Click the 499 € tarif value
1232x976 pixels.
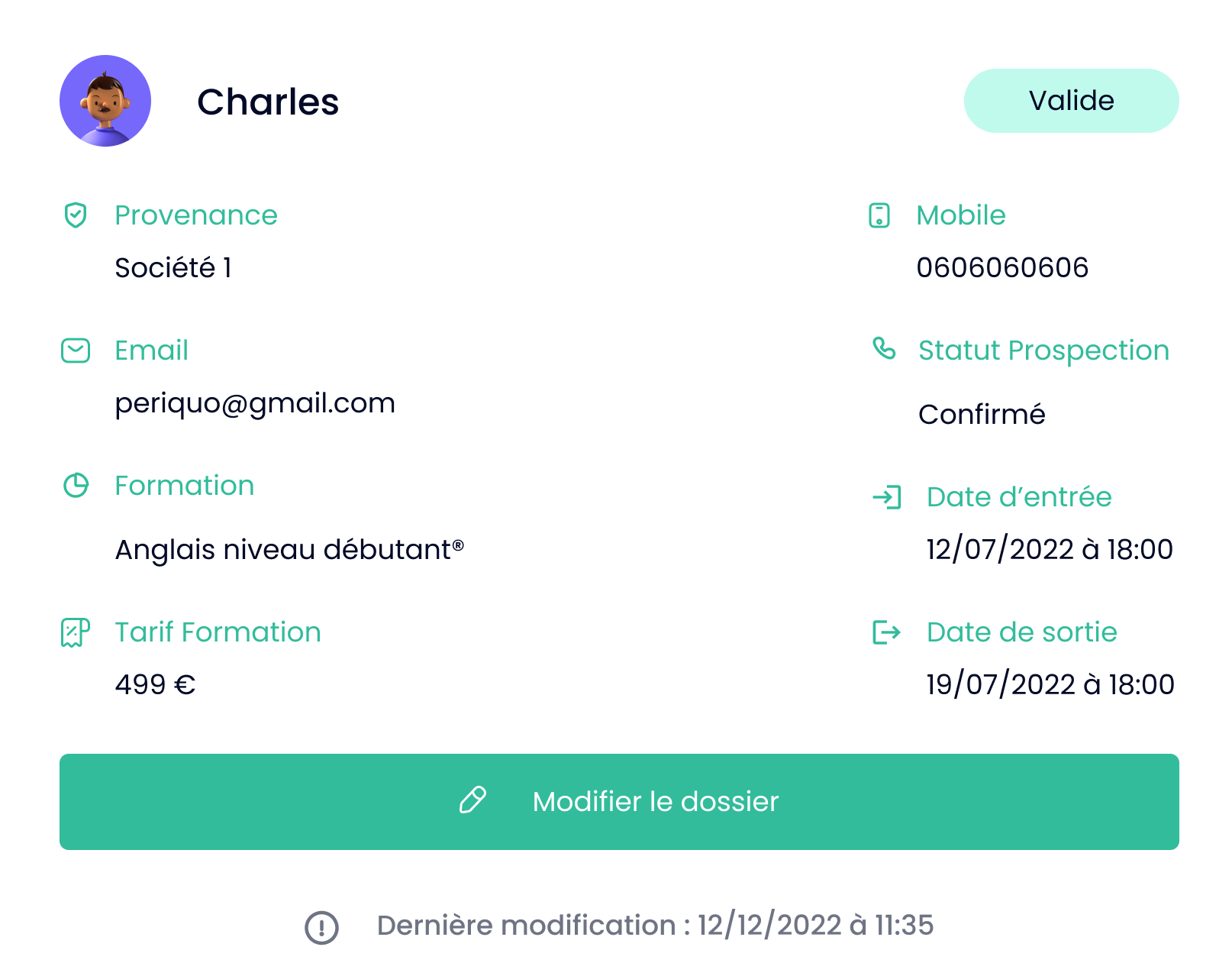[x=155, y=685]
